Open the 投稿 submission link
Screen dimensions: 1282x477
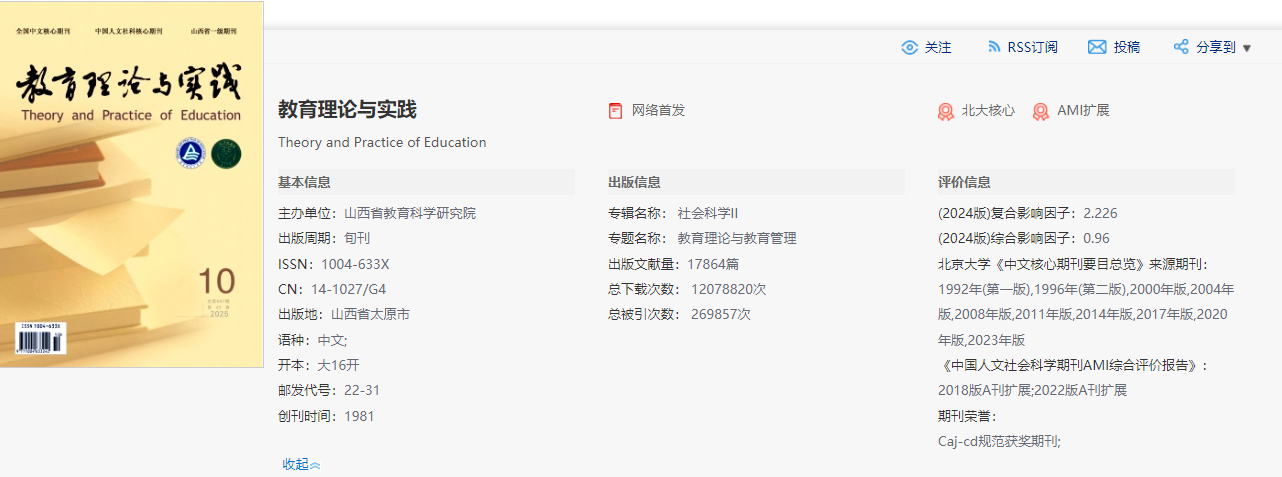point(1127,47)
